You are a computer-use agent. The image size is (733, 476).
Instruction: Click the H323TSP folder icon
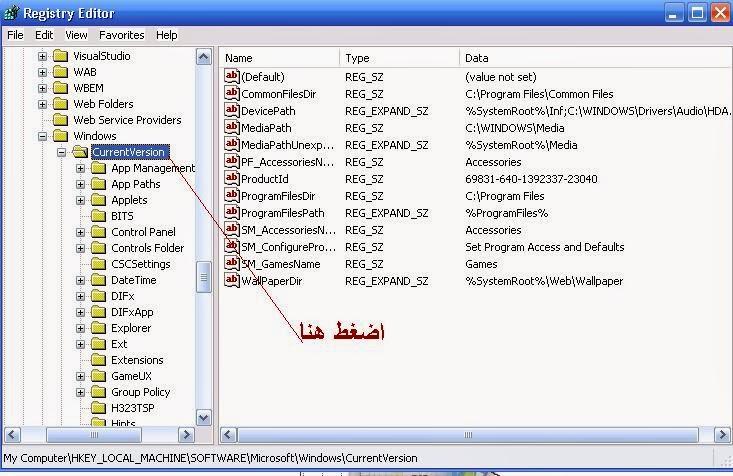98,408
